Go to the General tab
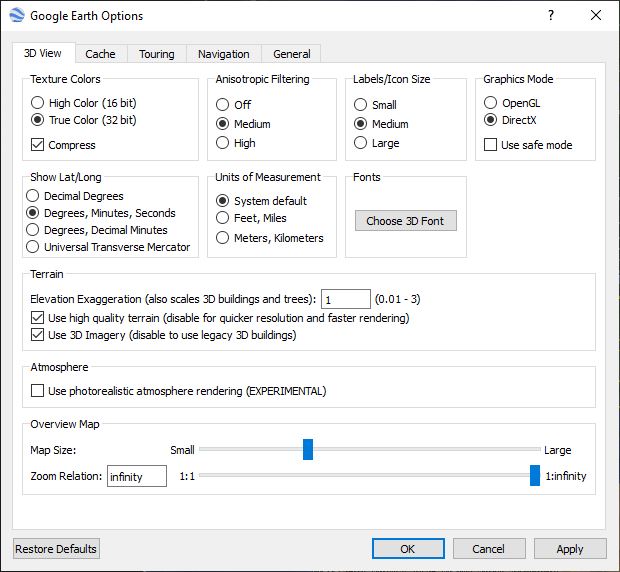620x572 pixels. click(291, 54)
